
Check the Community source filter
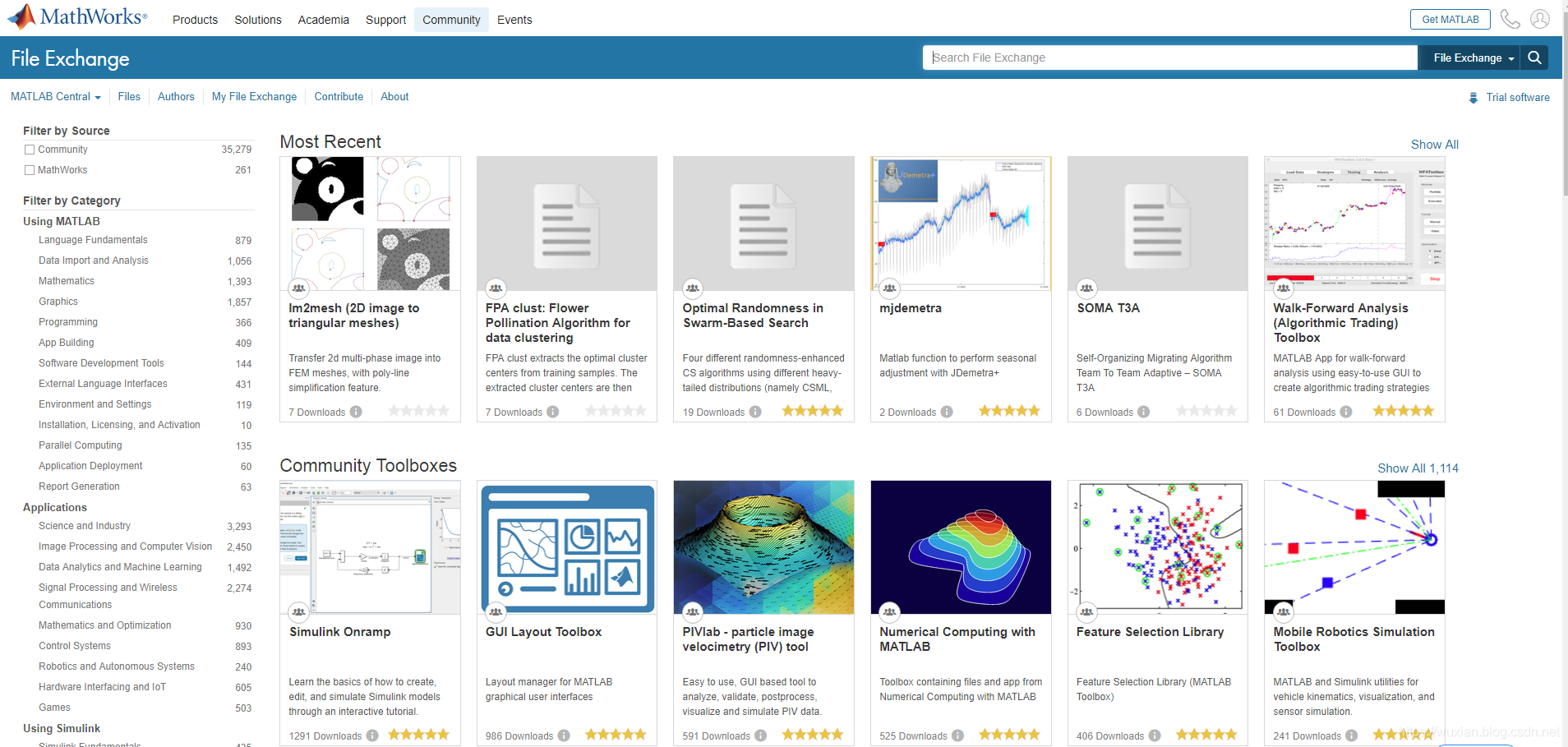pyautogui.click(x=30, y=150)
